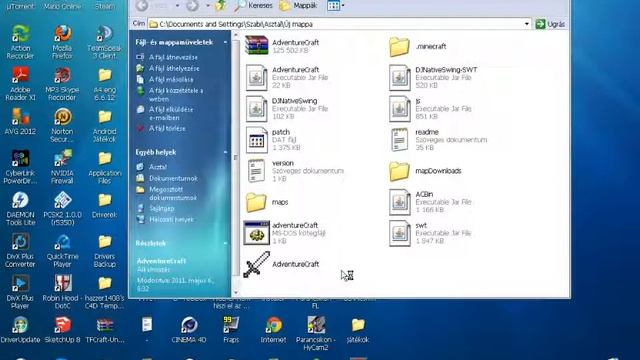This screenshot has width=640, height=360.
Task: Select the readme text document
Action: click(x=438, y=140)
